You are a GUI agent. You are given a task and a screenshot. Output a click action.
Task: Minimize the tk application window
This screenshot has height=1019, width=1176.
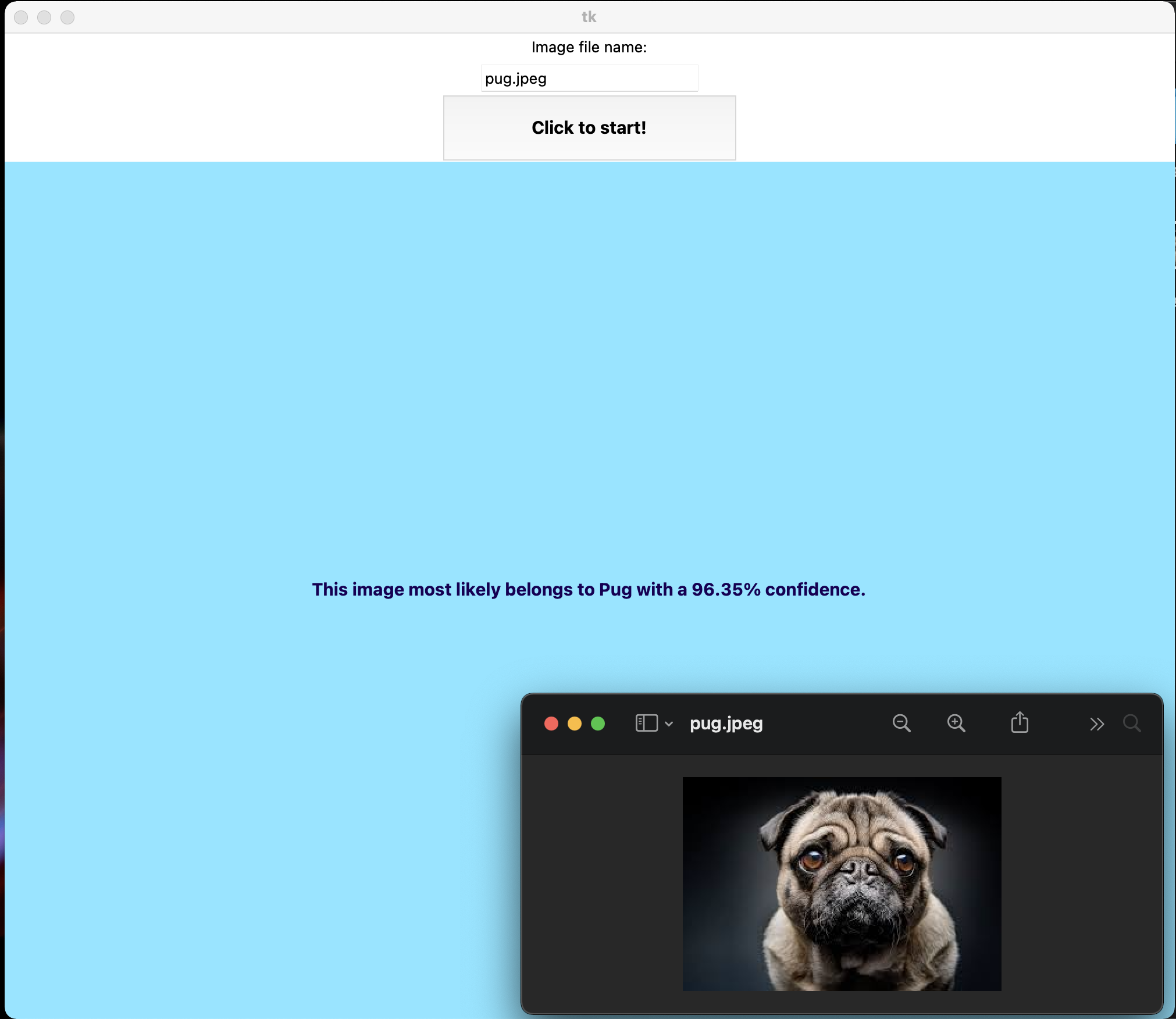tap(44, 17)
